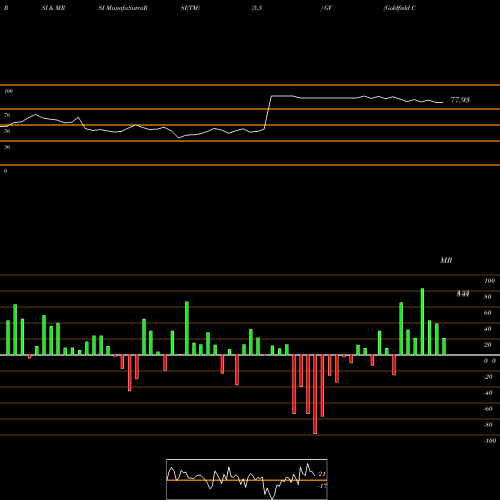Click the 'SI MunafaSutraR' header text
This screenshot has height=500, width=500.
click(x=123, y=8)
